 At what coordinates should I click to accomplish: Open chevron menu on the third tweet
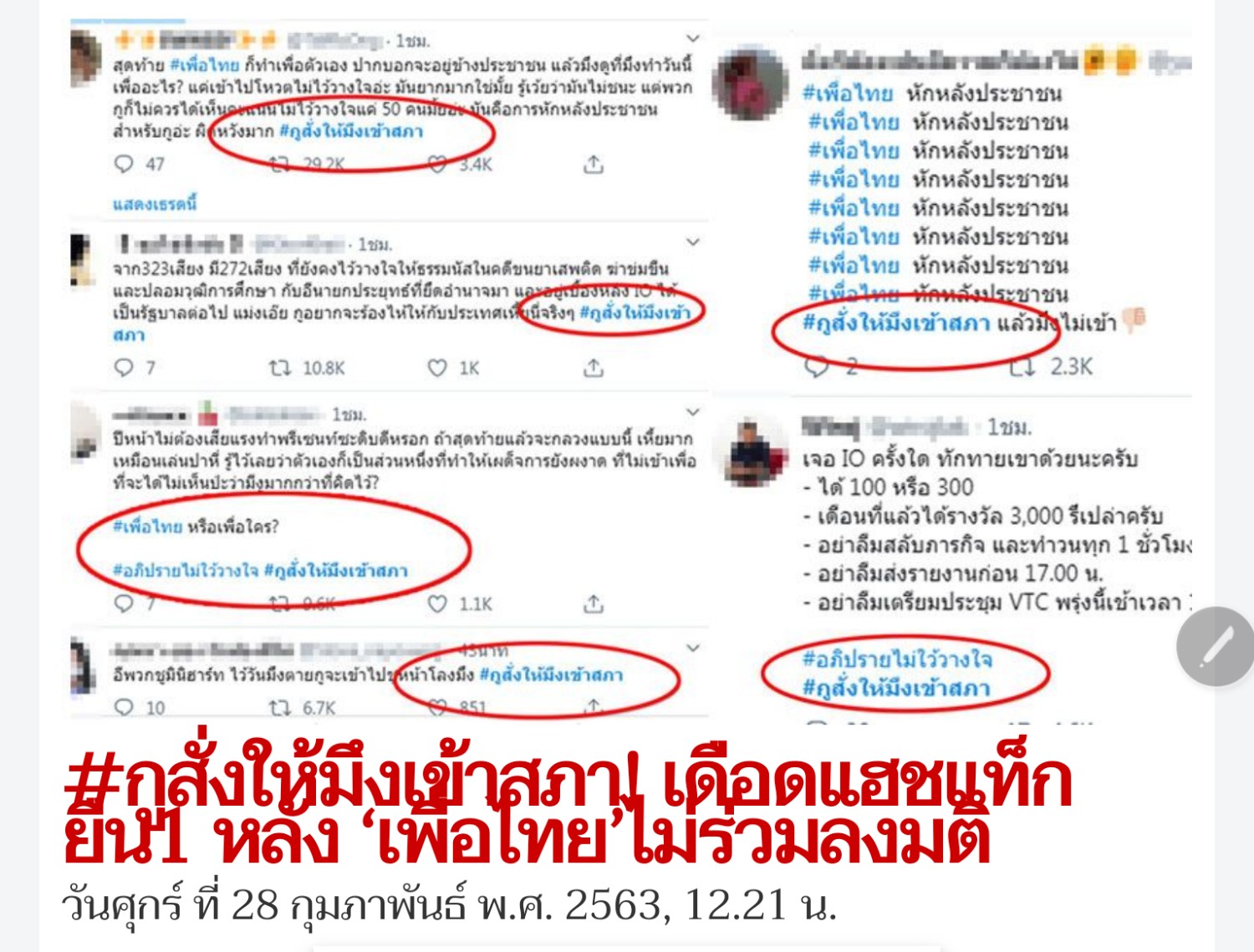(693, 412)
